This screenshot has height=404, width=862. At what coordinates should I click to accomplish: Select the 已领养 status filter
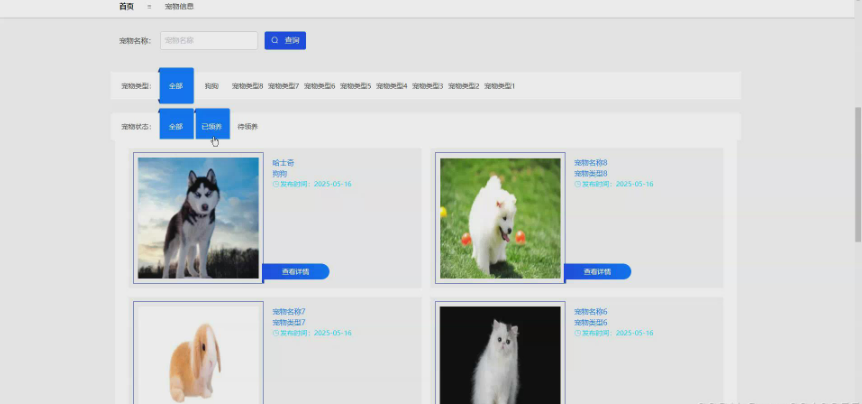pos(212,125)
